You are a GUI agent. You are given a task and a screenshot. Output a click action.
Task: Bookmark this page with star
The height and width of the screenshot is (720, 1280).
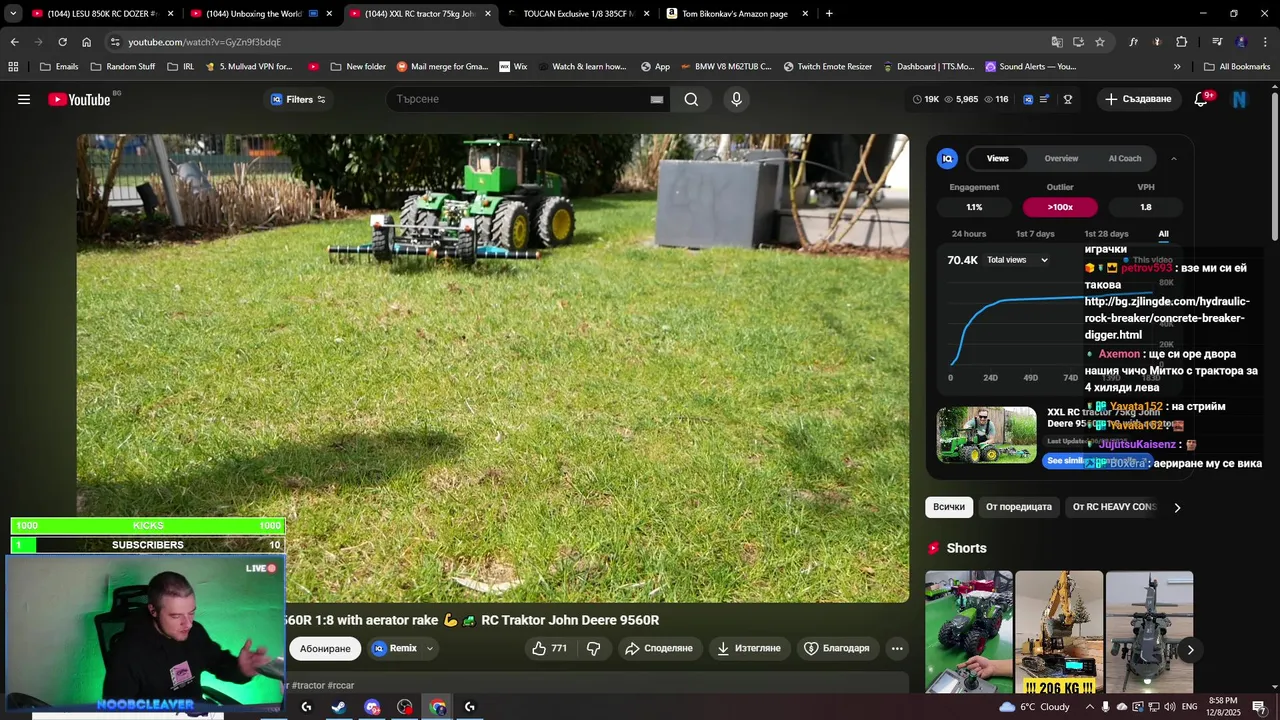coord(1100,42)
